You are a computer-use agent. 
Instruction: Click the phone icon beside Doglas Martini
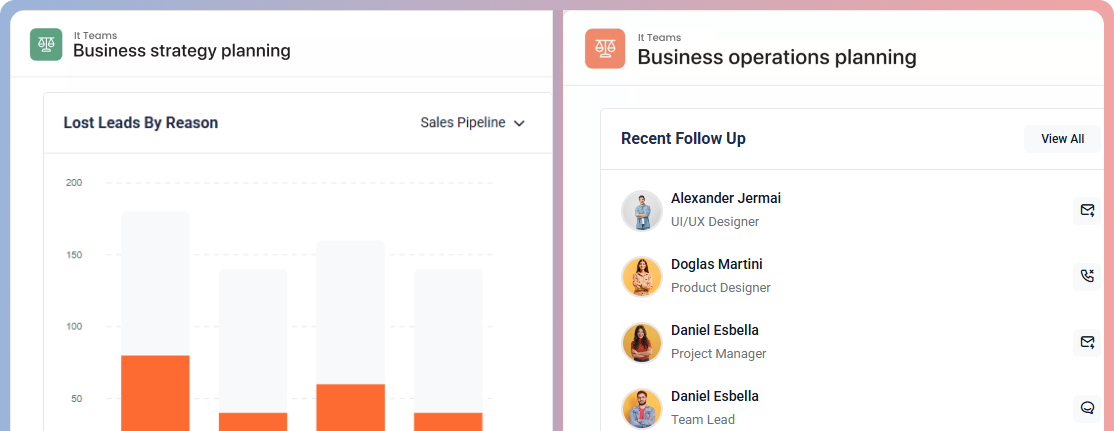click(1087, 276)
